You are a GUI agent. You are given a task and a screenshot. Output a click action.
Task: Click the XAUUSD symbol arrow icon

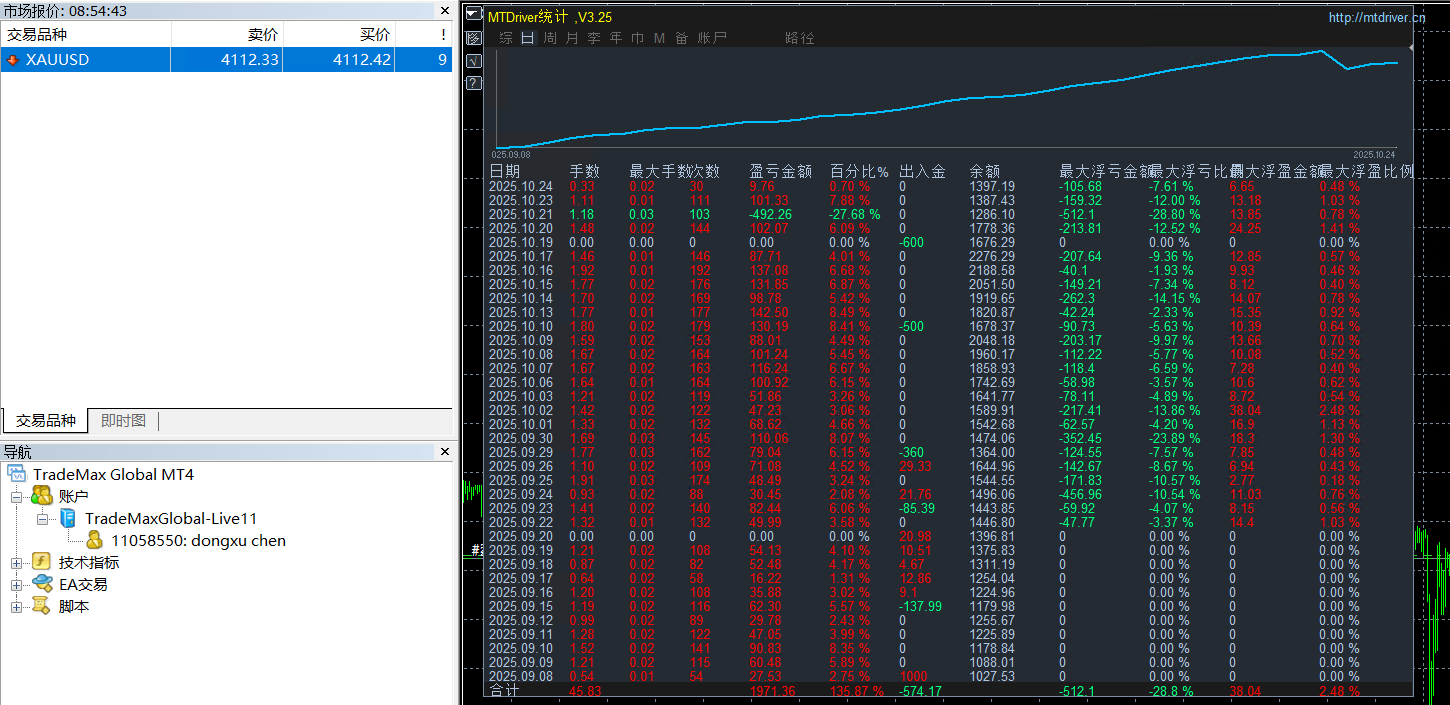click(x=13, y=60)
